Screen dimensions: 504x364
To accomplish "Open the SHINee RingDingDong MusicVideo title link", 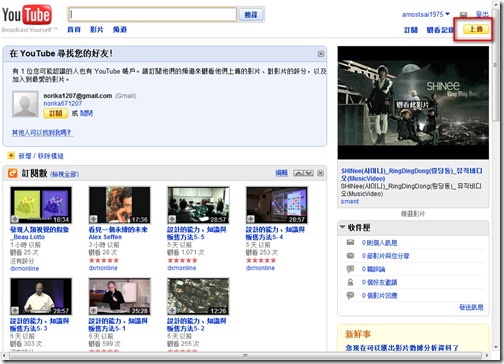I will pos(412,175).
